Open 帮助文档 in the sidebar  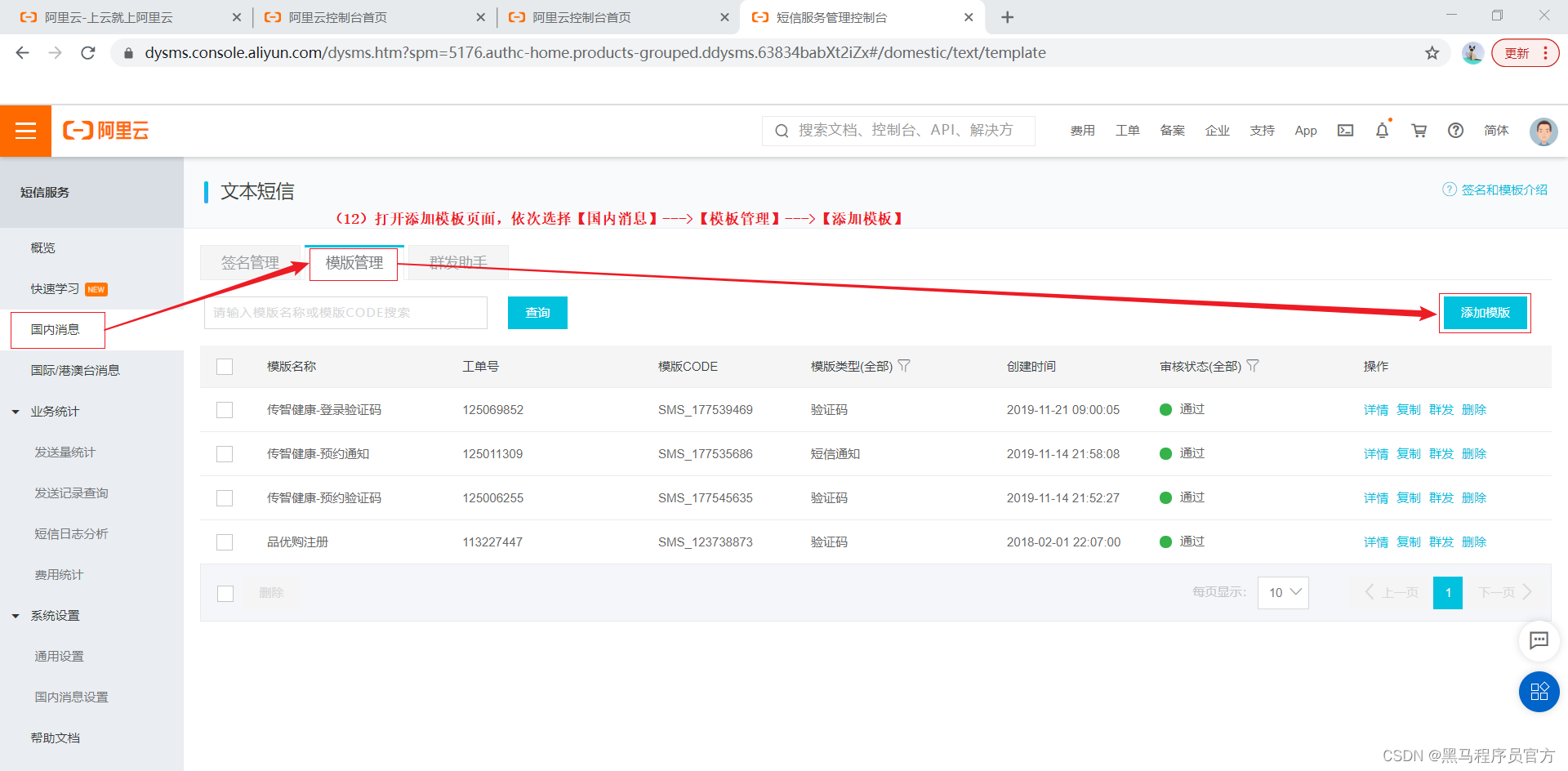point(56,738)
